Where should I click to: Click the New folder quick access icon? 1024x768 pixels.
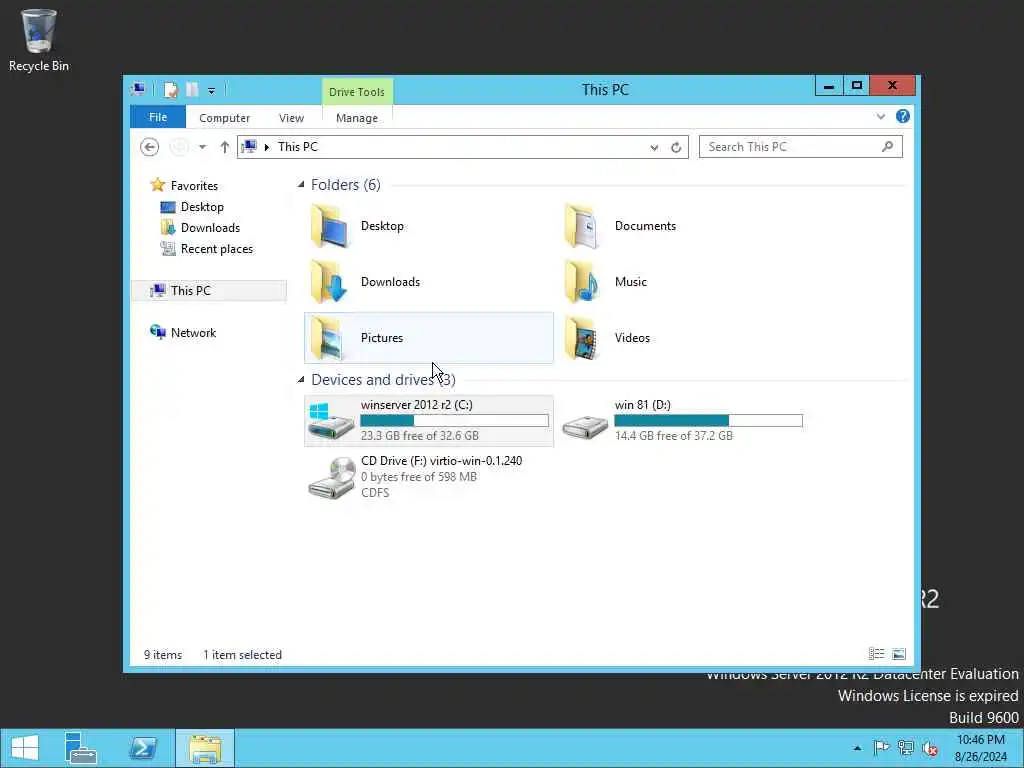click(192, 90)
